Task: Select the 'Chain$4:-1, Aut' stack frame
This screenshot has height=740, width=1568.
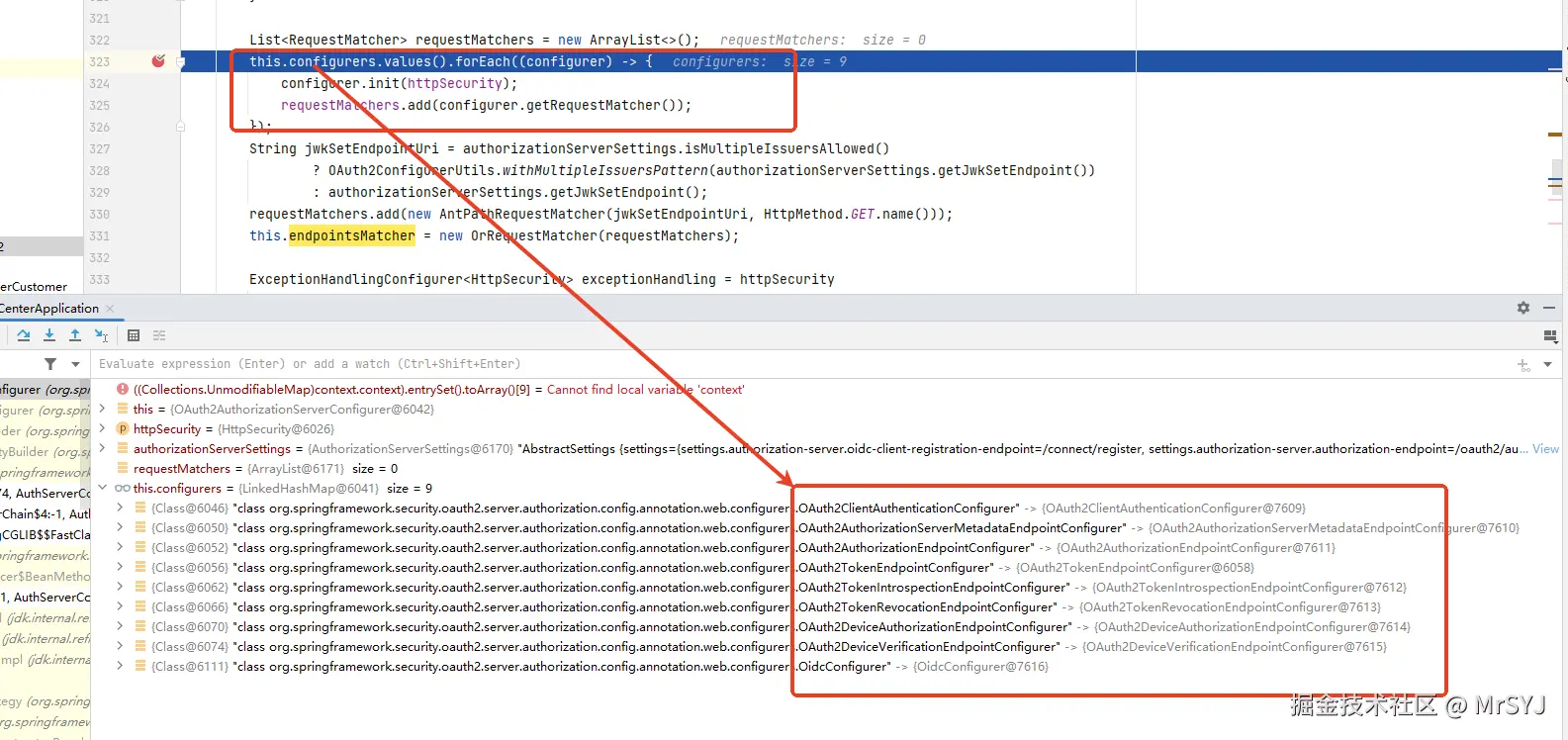Action: tap(46, 513)
